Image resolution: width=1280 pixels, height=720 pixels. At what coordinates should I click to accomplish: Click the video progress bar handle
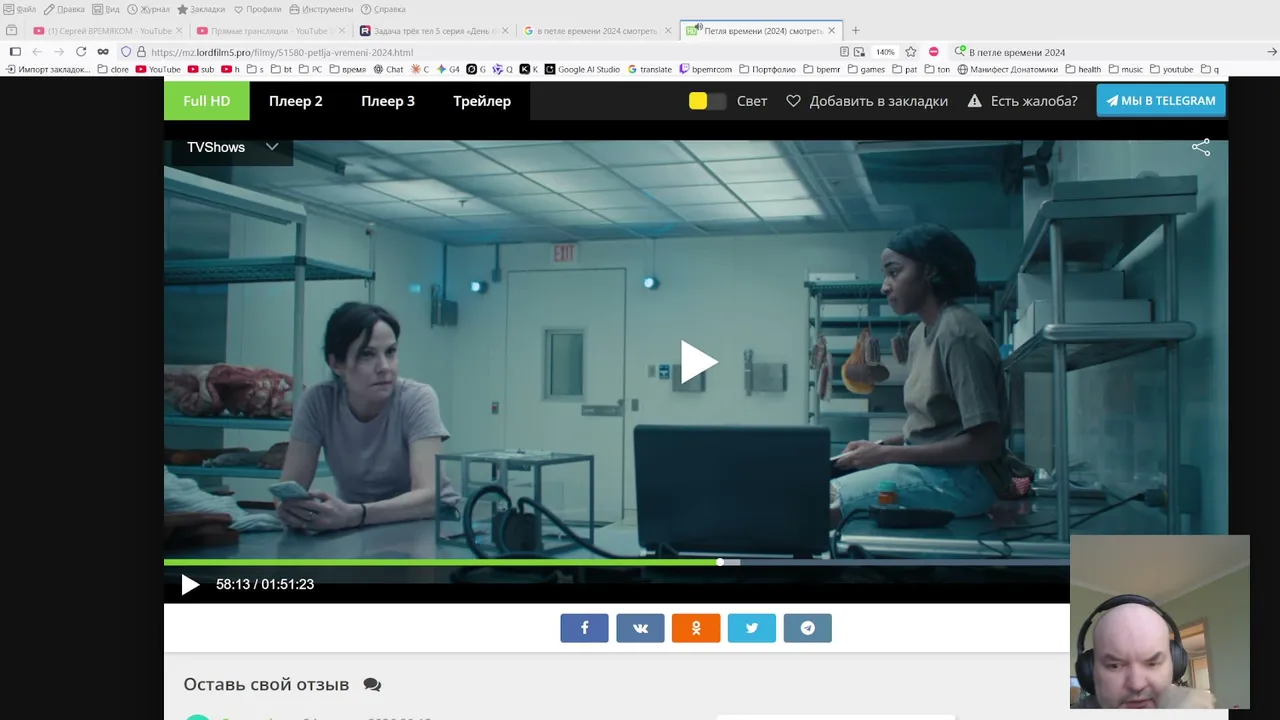tap(720, 562)
